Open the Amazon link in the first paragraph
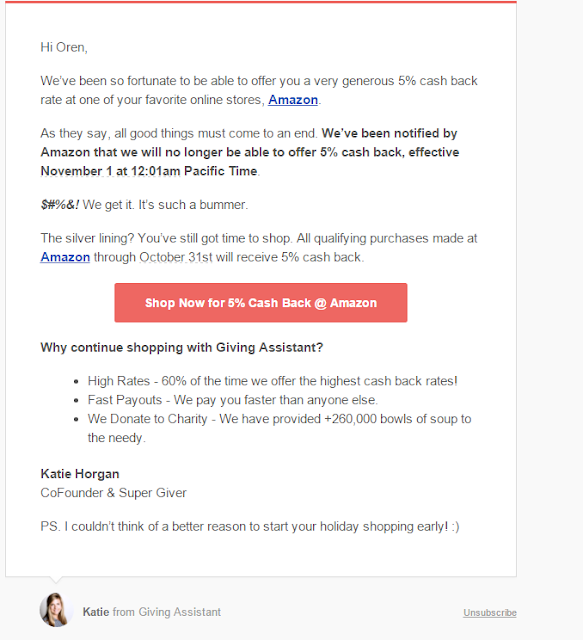 pyautogui.click(x=293, y=100)
